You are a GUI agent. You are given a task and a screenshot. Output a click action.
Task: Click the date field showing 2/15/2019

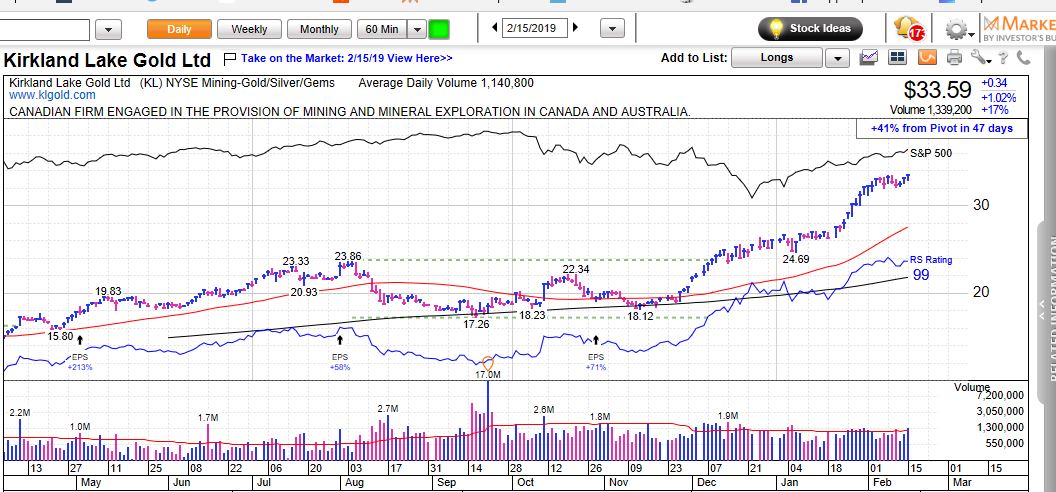[534, 28]
